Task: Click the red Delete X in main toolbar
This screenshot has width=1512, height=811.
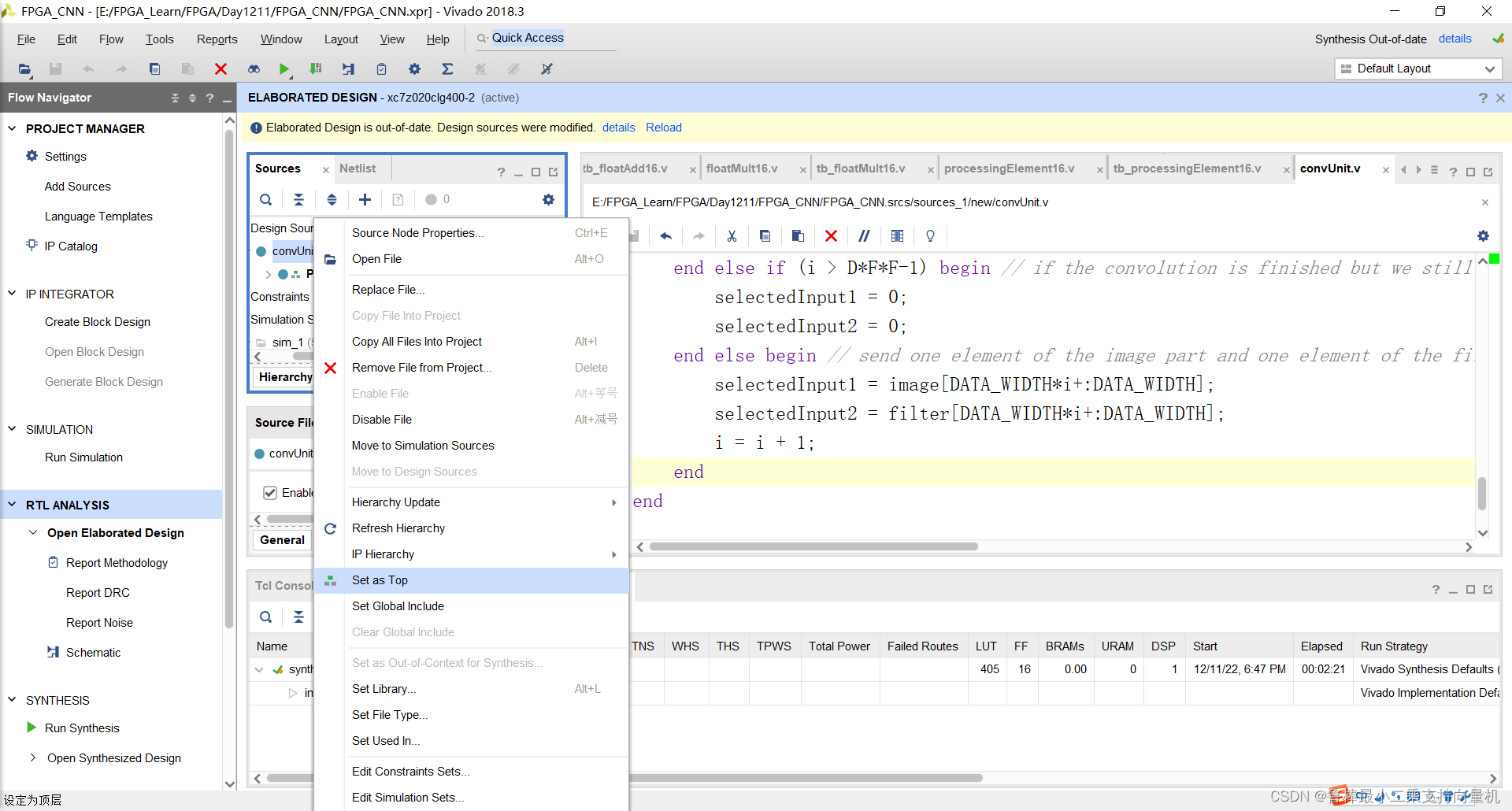Action: coord(220,69)
